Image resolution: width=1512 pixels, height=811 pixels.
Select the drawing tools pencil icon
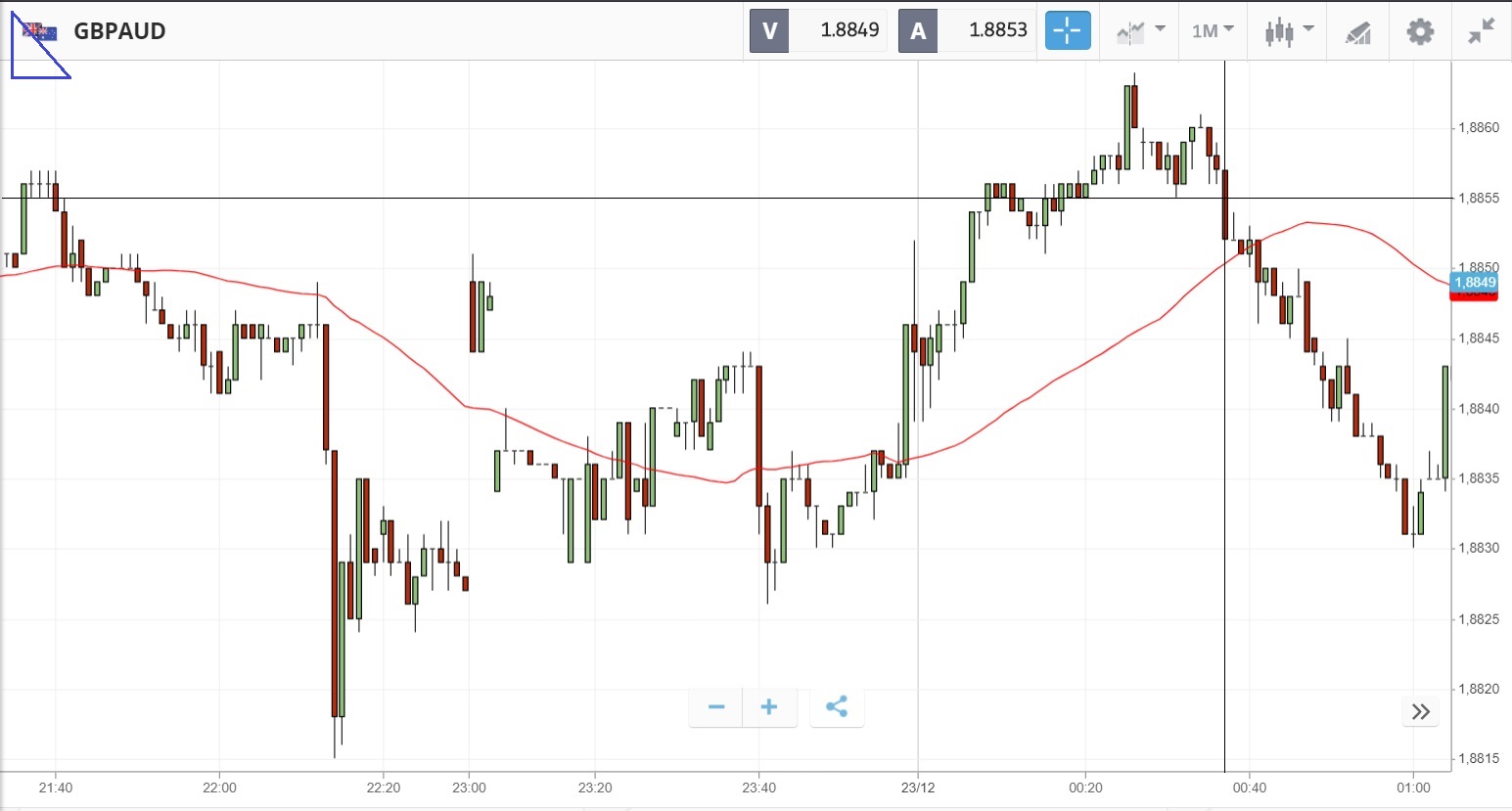coord(1358,32)
